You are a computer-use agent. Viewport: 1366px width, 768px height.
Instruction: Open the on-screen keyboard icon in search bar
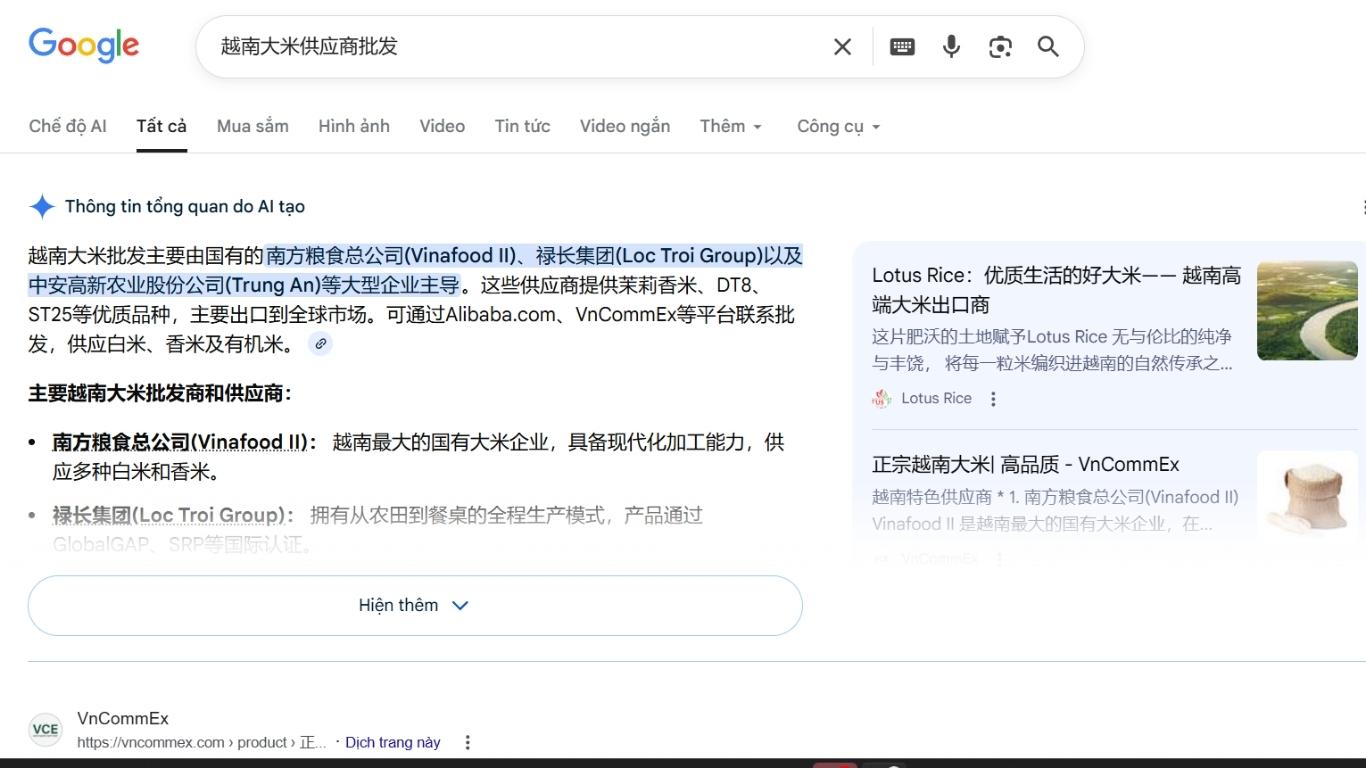(x=902, y=46)
